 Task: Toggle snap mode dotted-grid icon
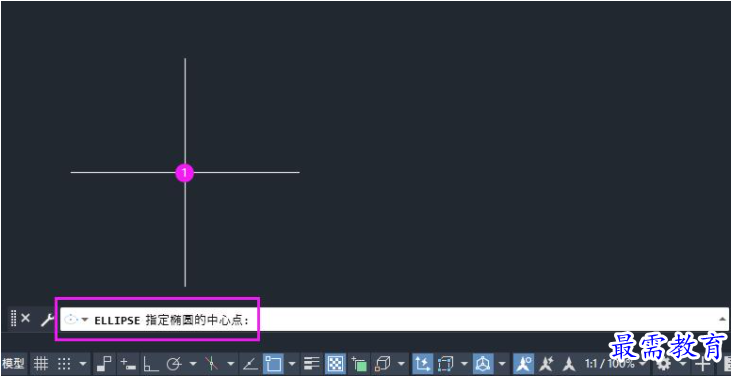[x=65, y=363]
